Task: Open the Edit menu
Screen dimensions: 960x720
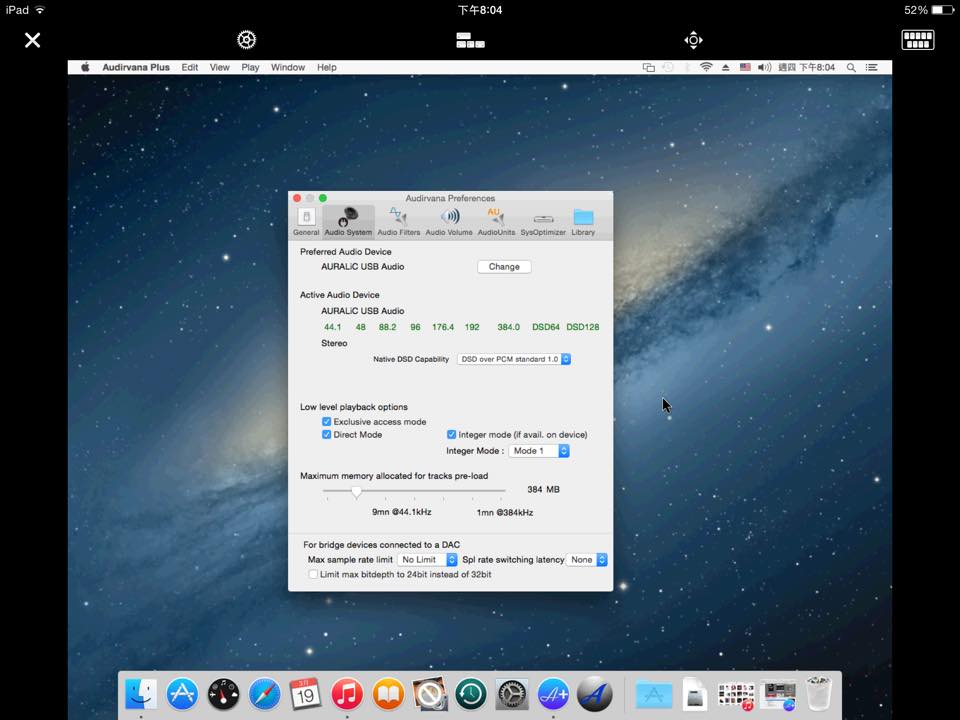Action: point(190,67)
